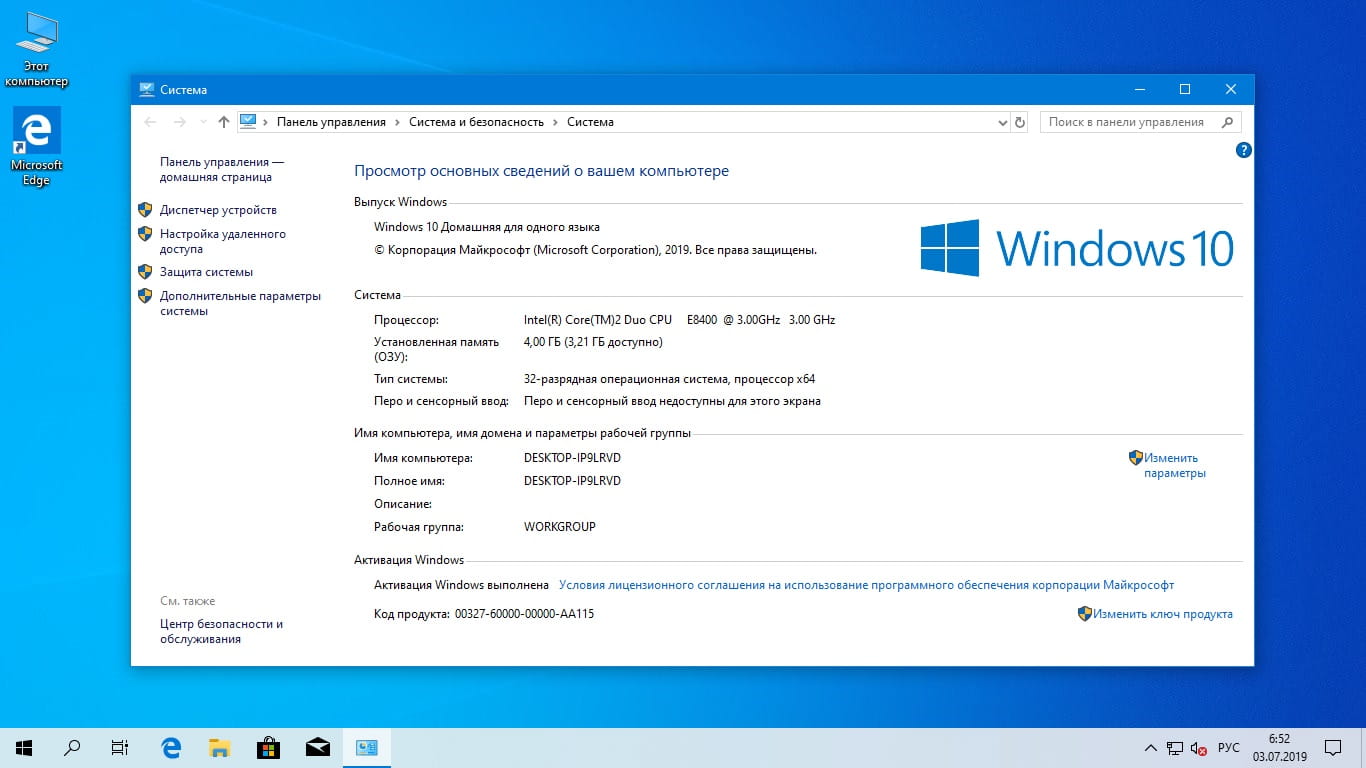Go to 'Панель управления' breadcrumb
This screenshot has width=1366, height=768.
331,122
